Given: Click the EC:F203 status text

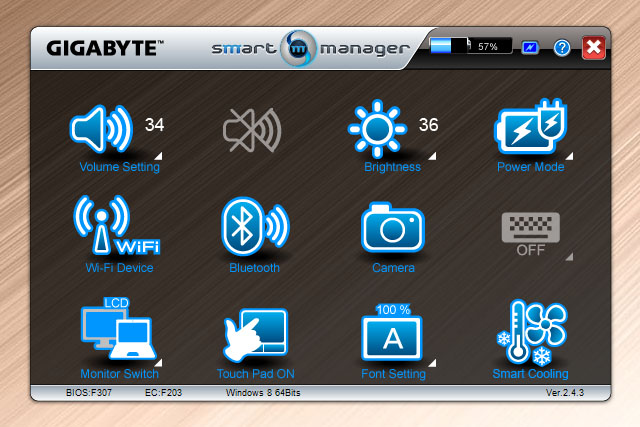Looking at the screenshot, I should [163, 393].
